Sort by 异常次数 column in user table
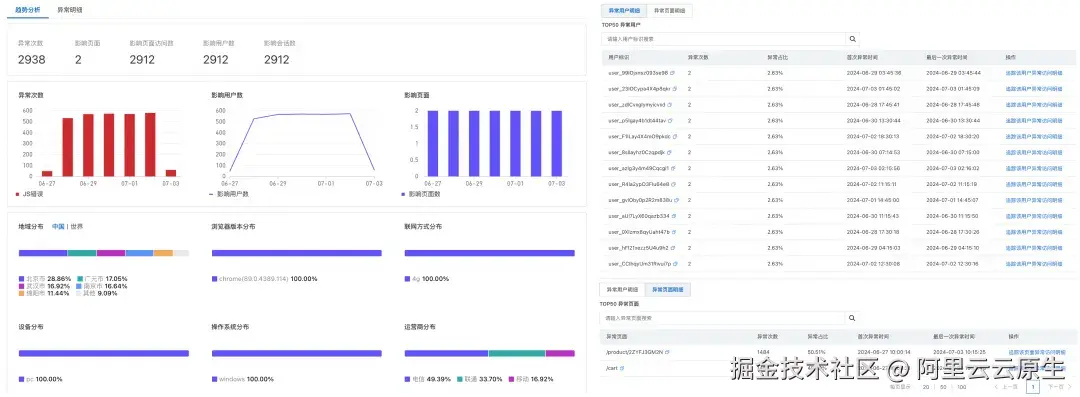1080x397 pixels. [698, 57]
